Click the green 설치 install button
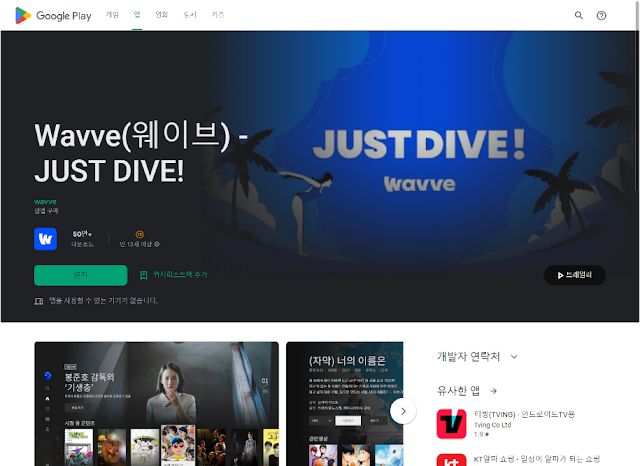The width and height of the screenshot is (640, 466). point(80,275)
